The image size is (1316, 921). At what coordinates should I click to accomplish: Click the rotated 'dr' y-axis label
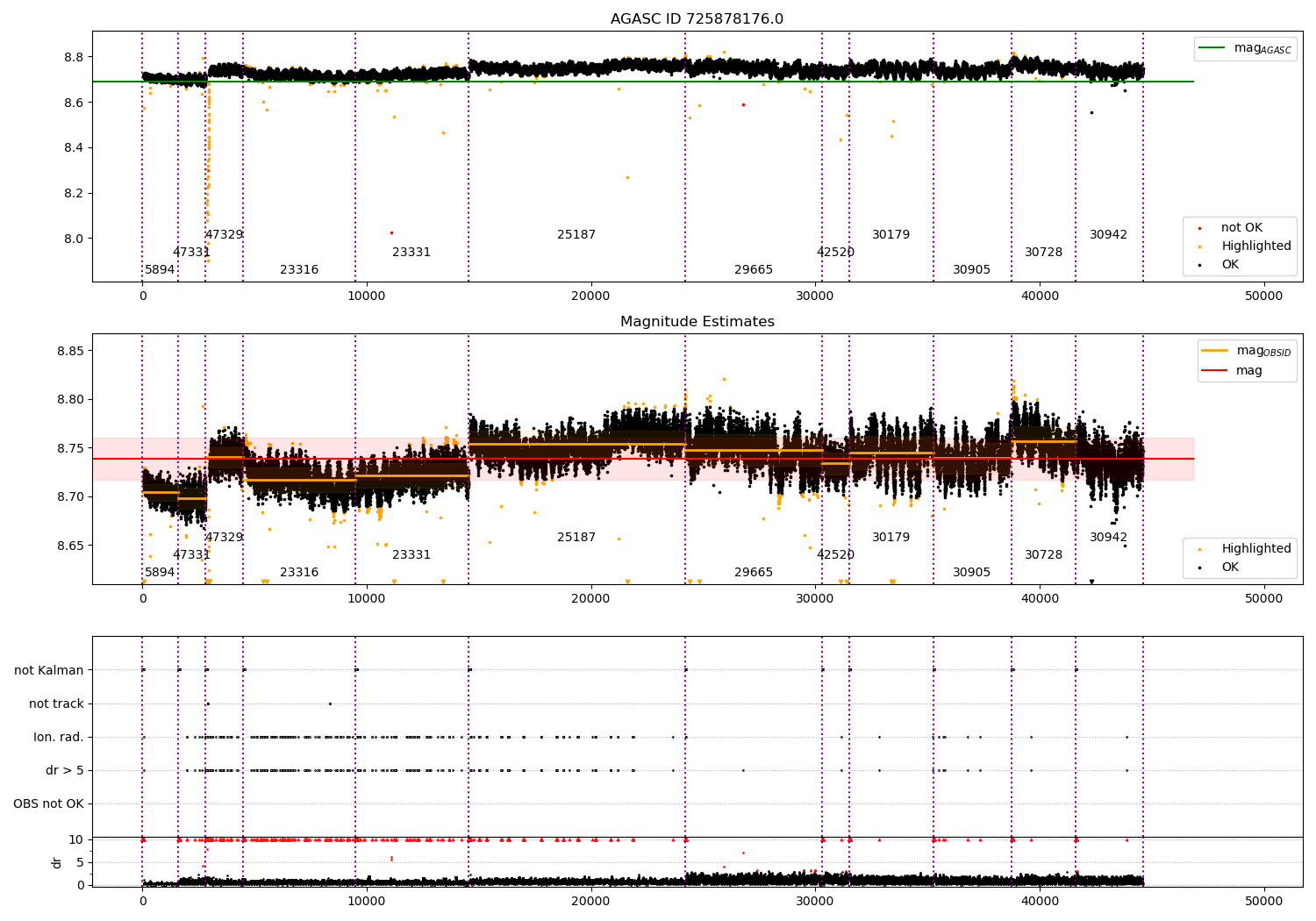point(57,862)
